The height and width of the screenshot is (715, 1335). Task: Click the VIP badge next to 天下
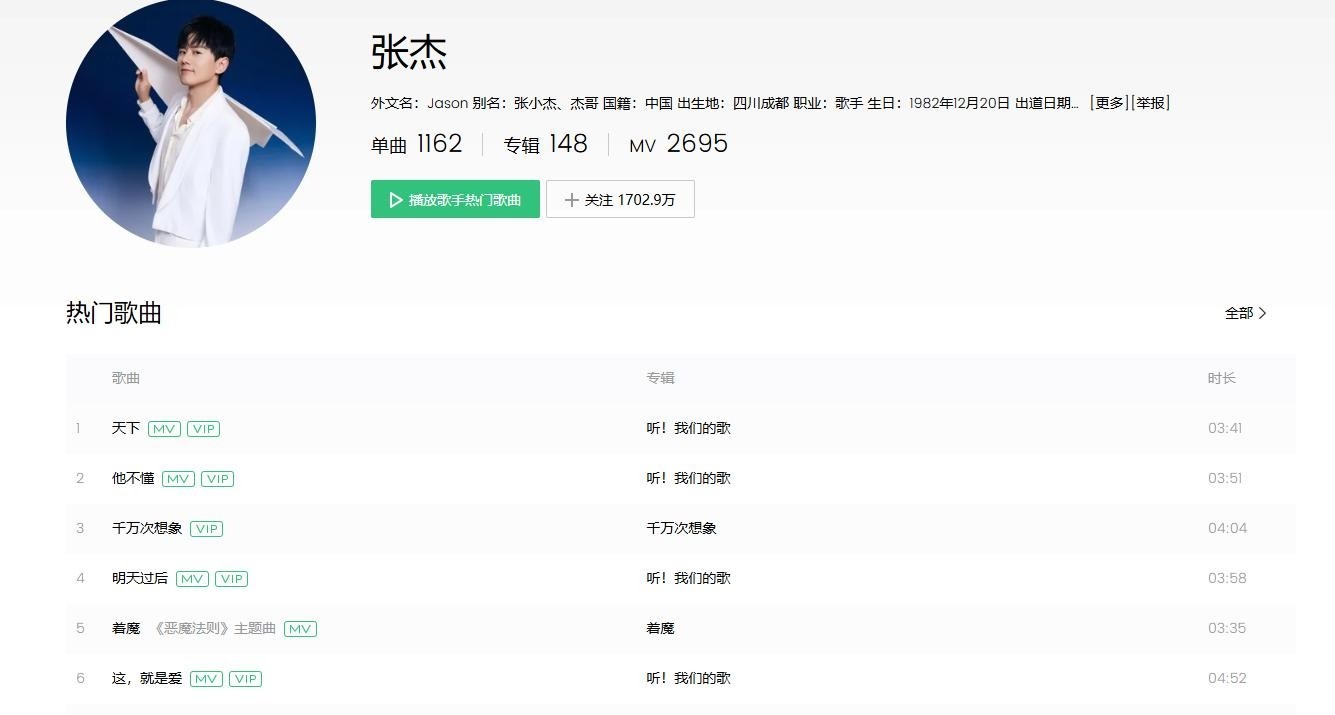(x=203, y=429)
